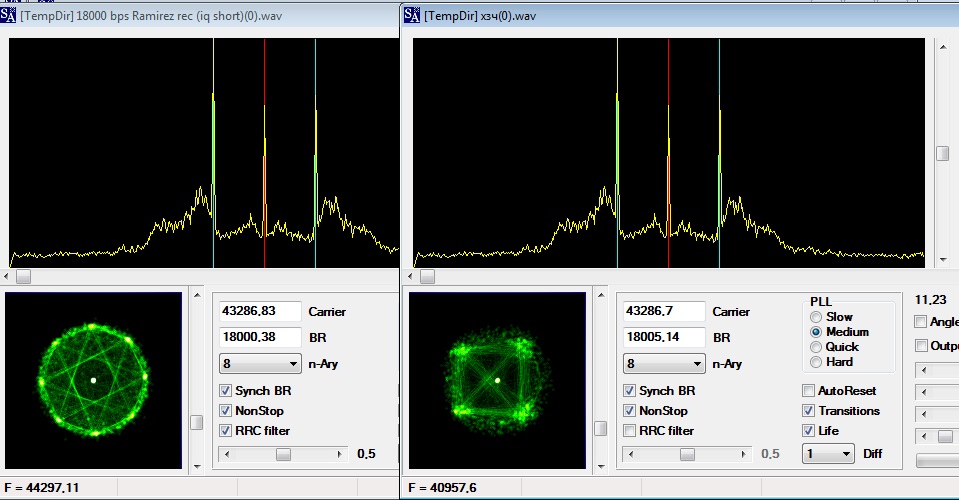This screenshot has width=959, height=500.
Task: Click the value 11,23 above Angle
Action: pos(930,300)
